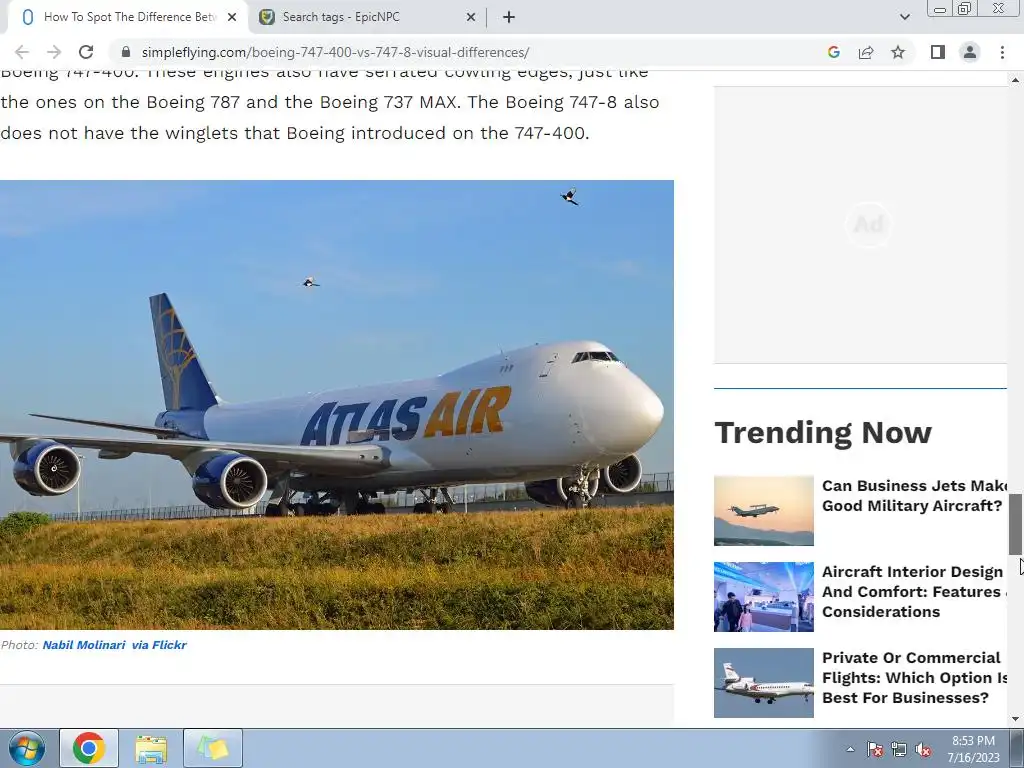The width and height of the screenshot is (1024, 768).
Task: Click the business jet trending thumbnail
Action: click(x=763, y=511)
